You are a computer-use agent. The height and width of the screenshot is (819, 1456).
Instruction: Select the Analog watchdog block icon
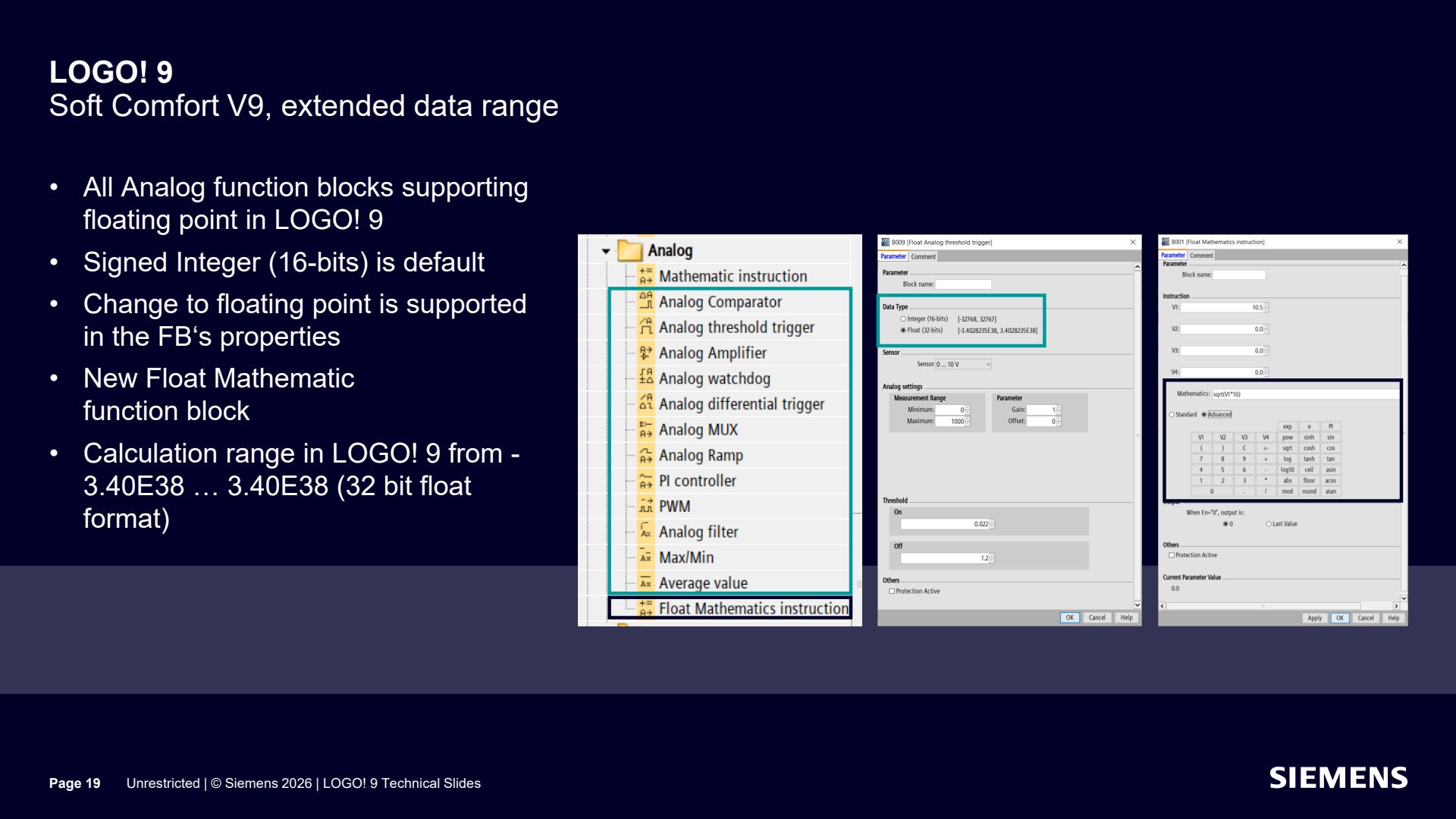tap(645, 378)
